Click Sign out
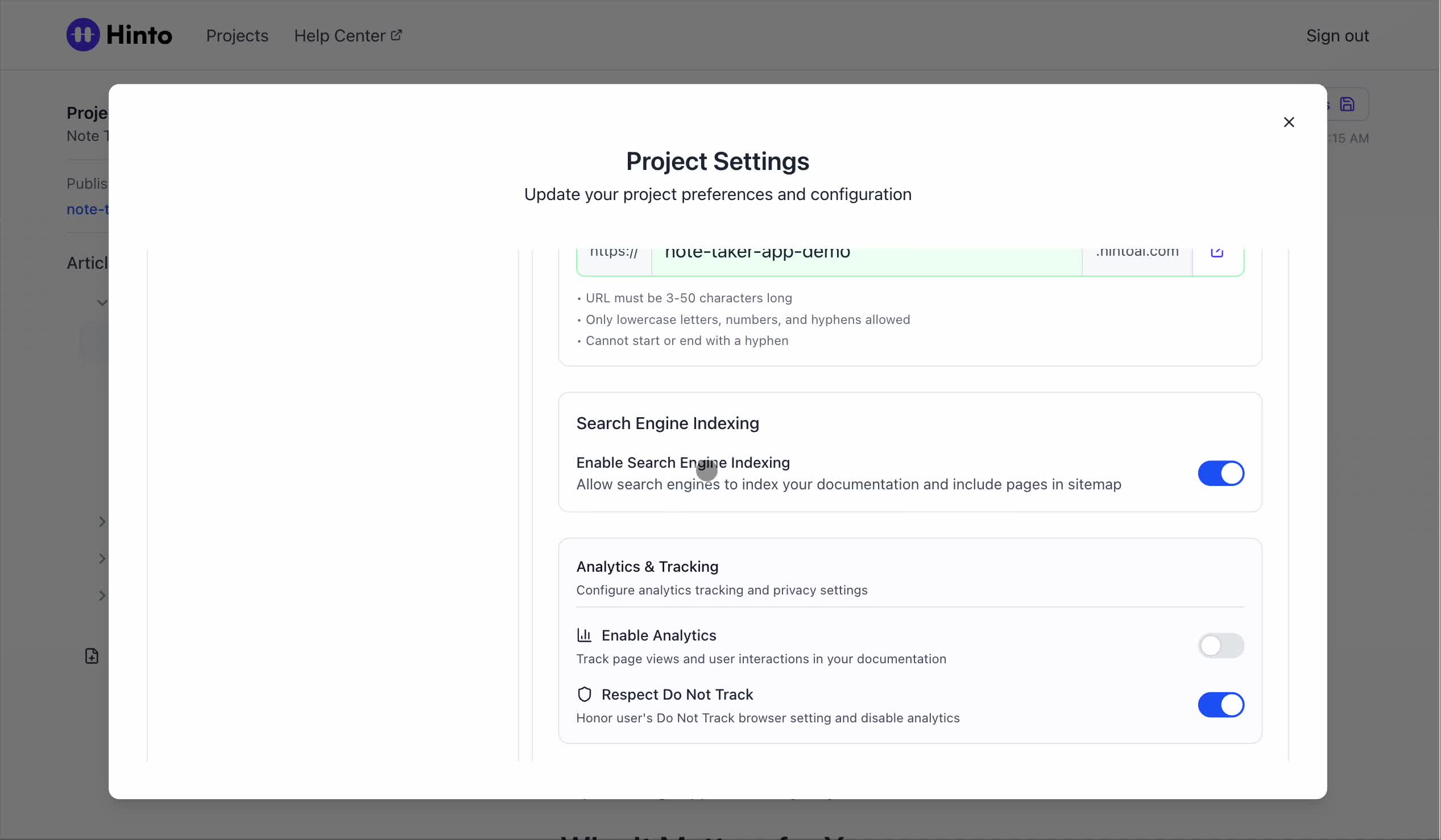Viewport: 1441px width, 840px height. coord(1337,35)
